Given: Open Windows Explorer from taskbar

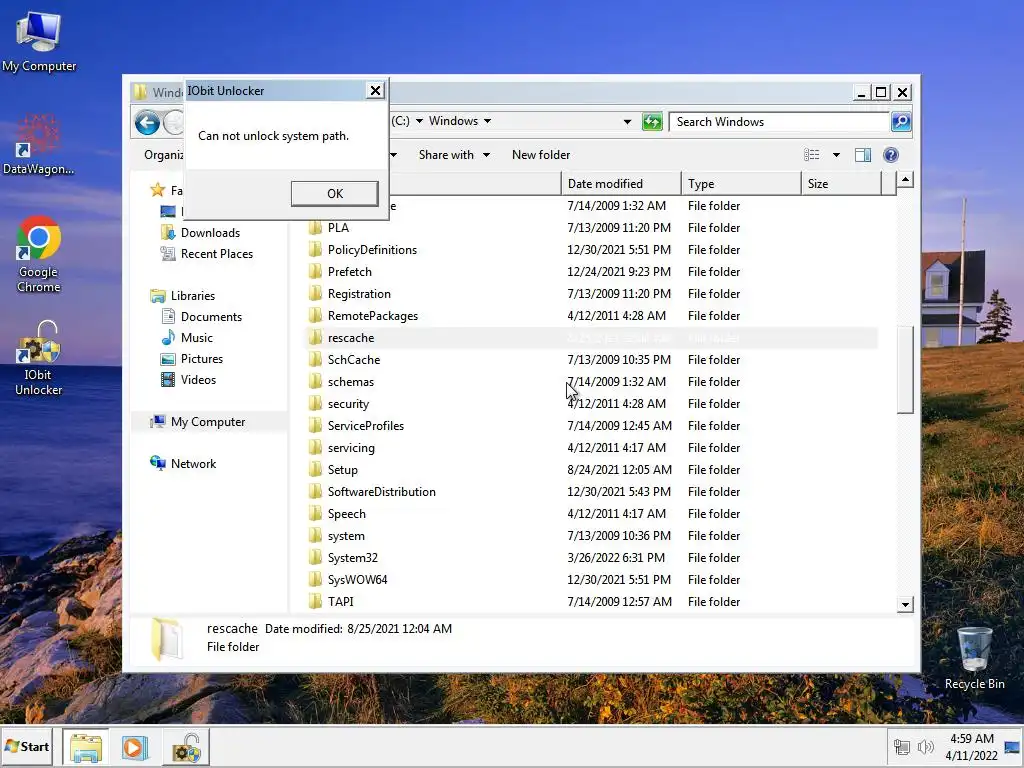Looking at the screenshot, I should click(x=86, y=747).
